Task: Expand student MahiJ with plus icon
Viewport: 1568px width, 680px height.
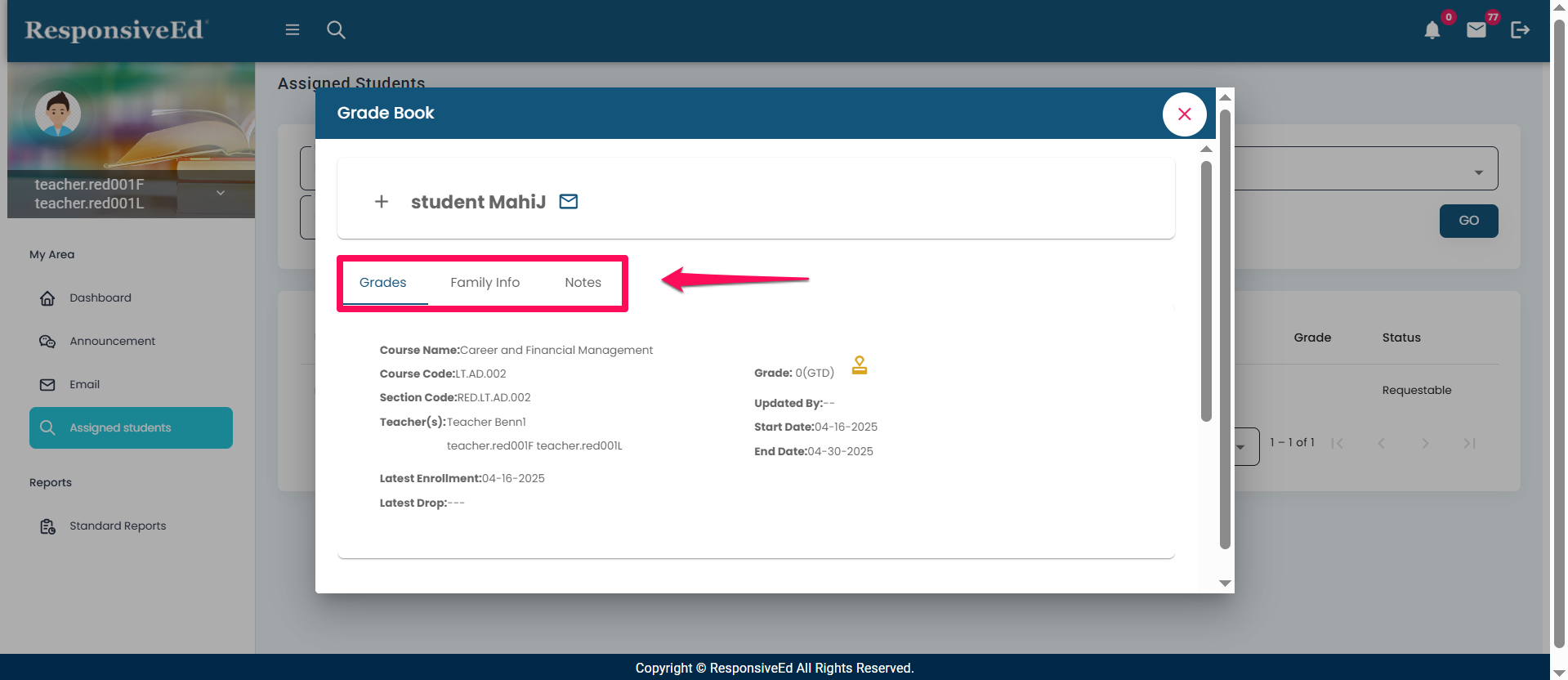Action: coord(382,202)
